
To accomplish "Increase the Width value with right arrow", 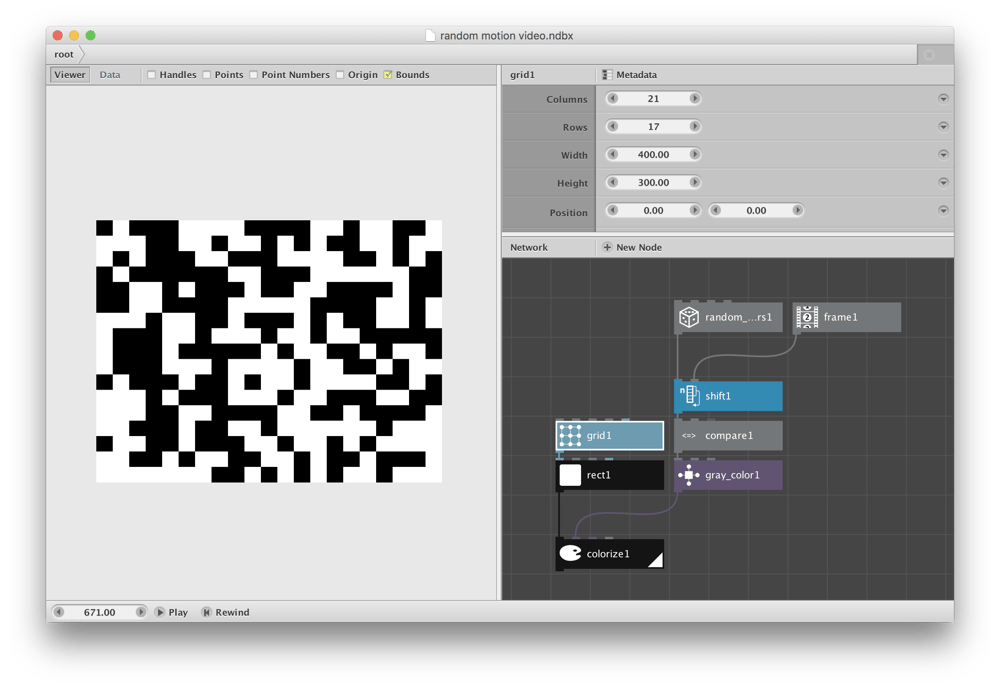I will pos(695,154).
